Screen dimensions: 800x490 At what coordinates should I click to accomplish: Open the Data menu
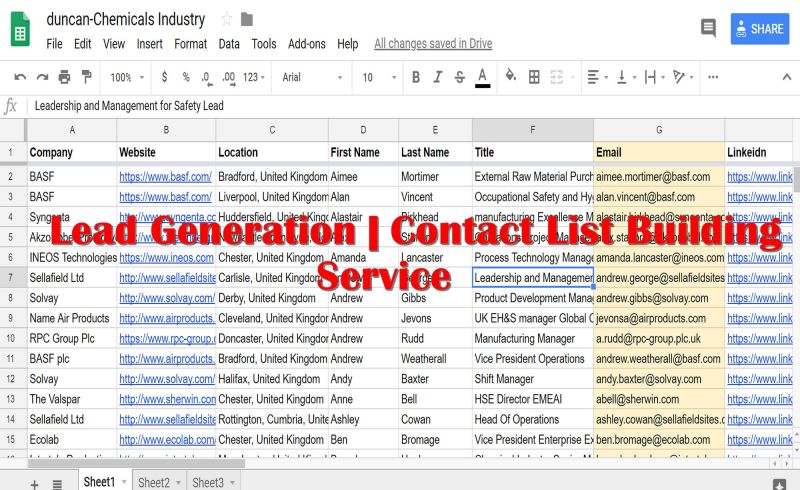229,44
